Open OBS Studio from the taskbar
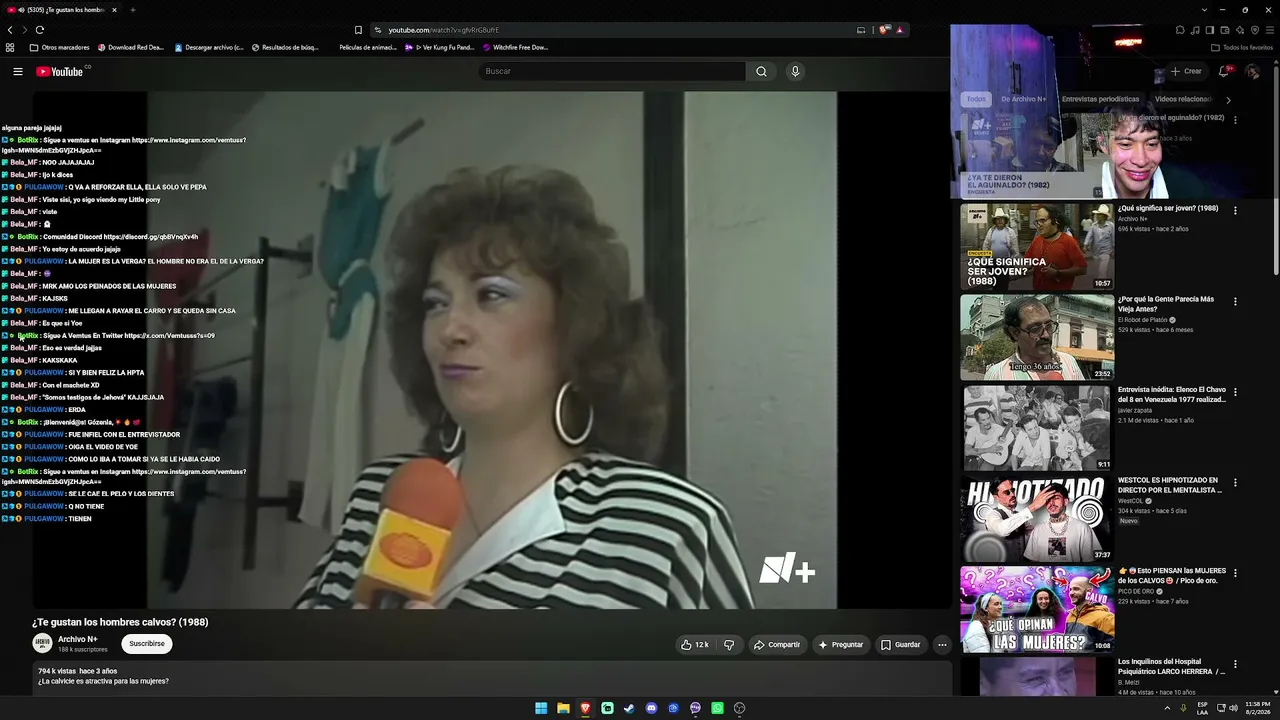The height and width of the screenshot is (720, 1280). coord(739,708)
